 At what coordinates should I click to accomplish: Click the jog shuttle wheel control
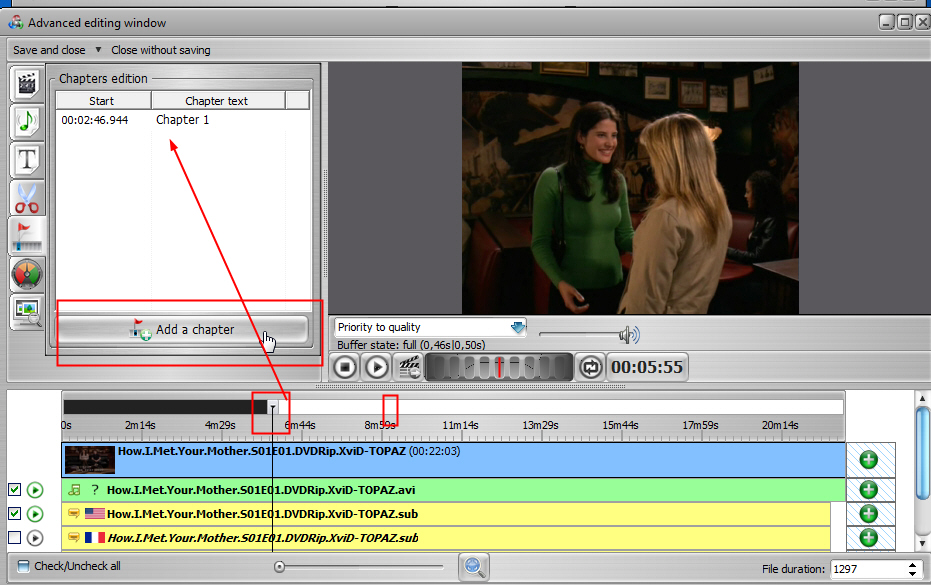(x=499, y=367)
